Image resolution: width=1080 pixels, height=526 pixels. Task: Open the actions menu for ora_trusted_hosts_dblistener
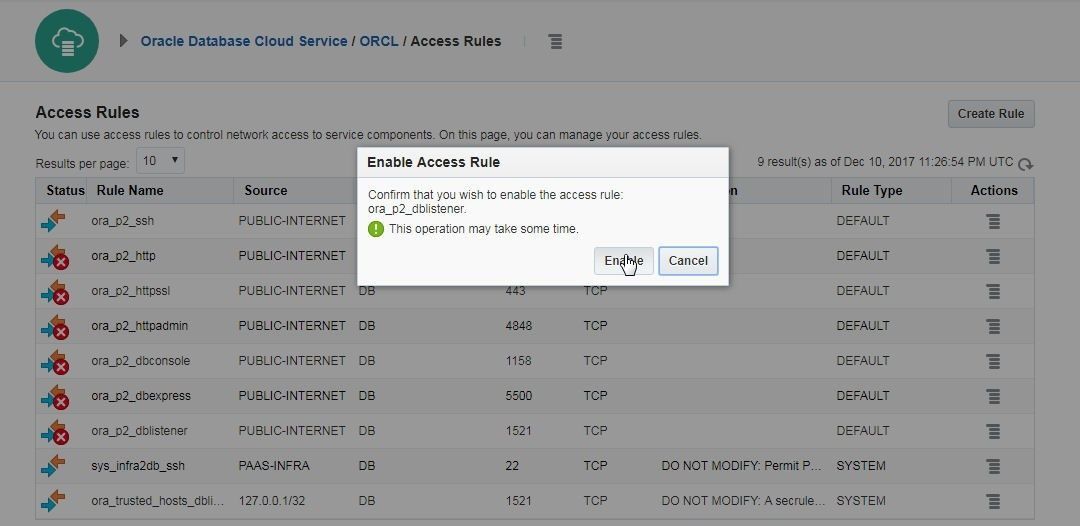(x=993, y=501)
